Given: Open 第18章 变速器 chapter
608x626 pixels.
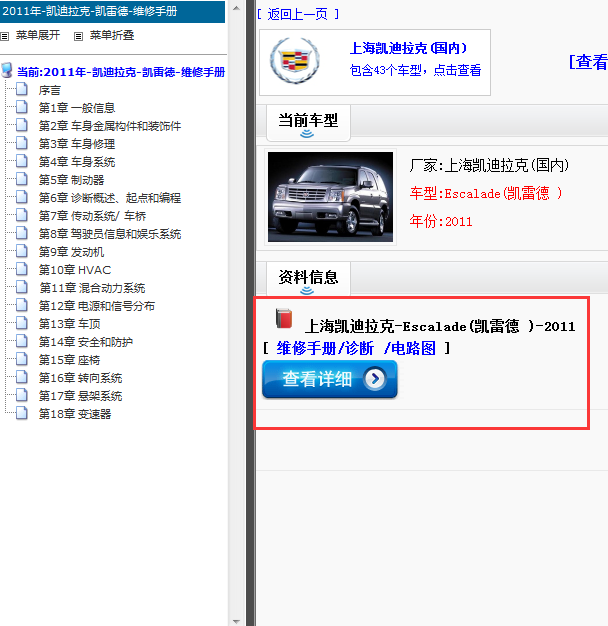Looking at the screenshot, I should [75, 414].
